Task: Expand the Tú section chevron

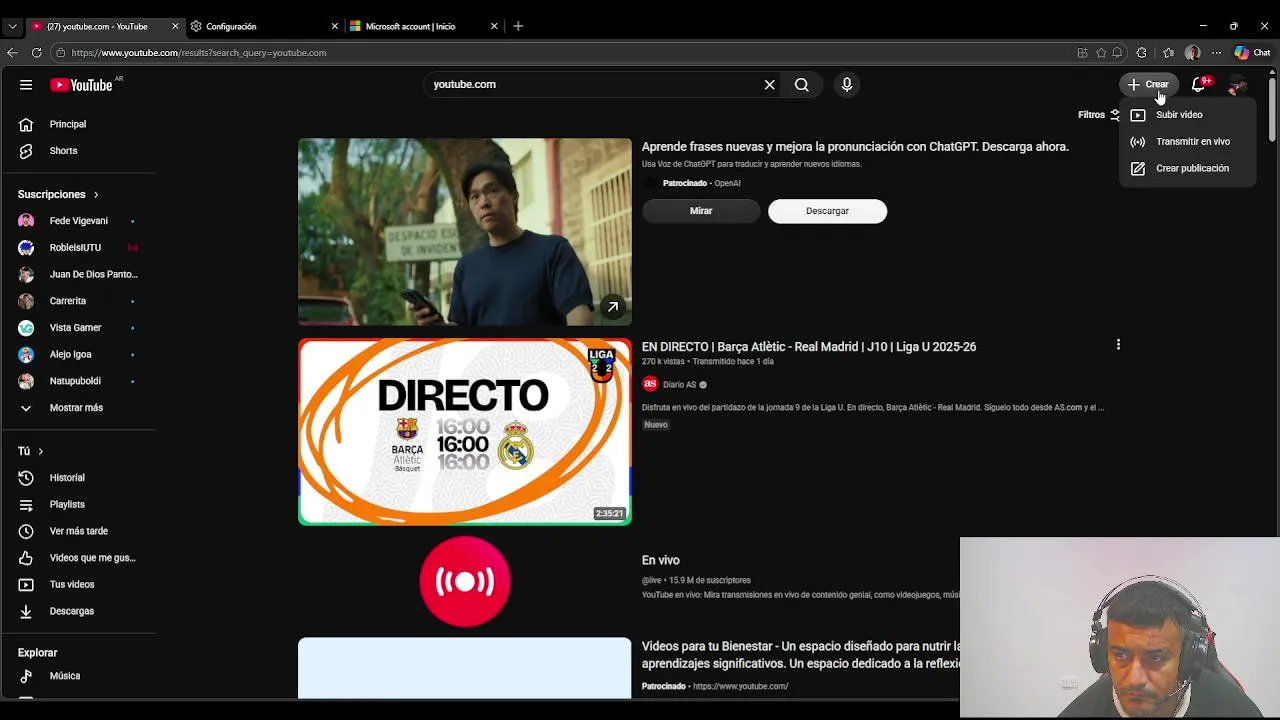Action: click(x=40, y=452)
